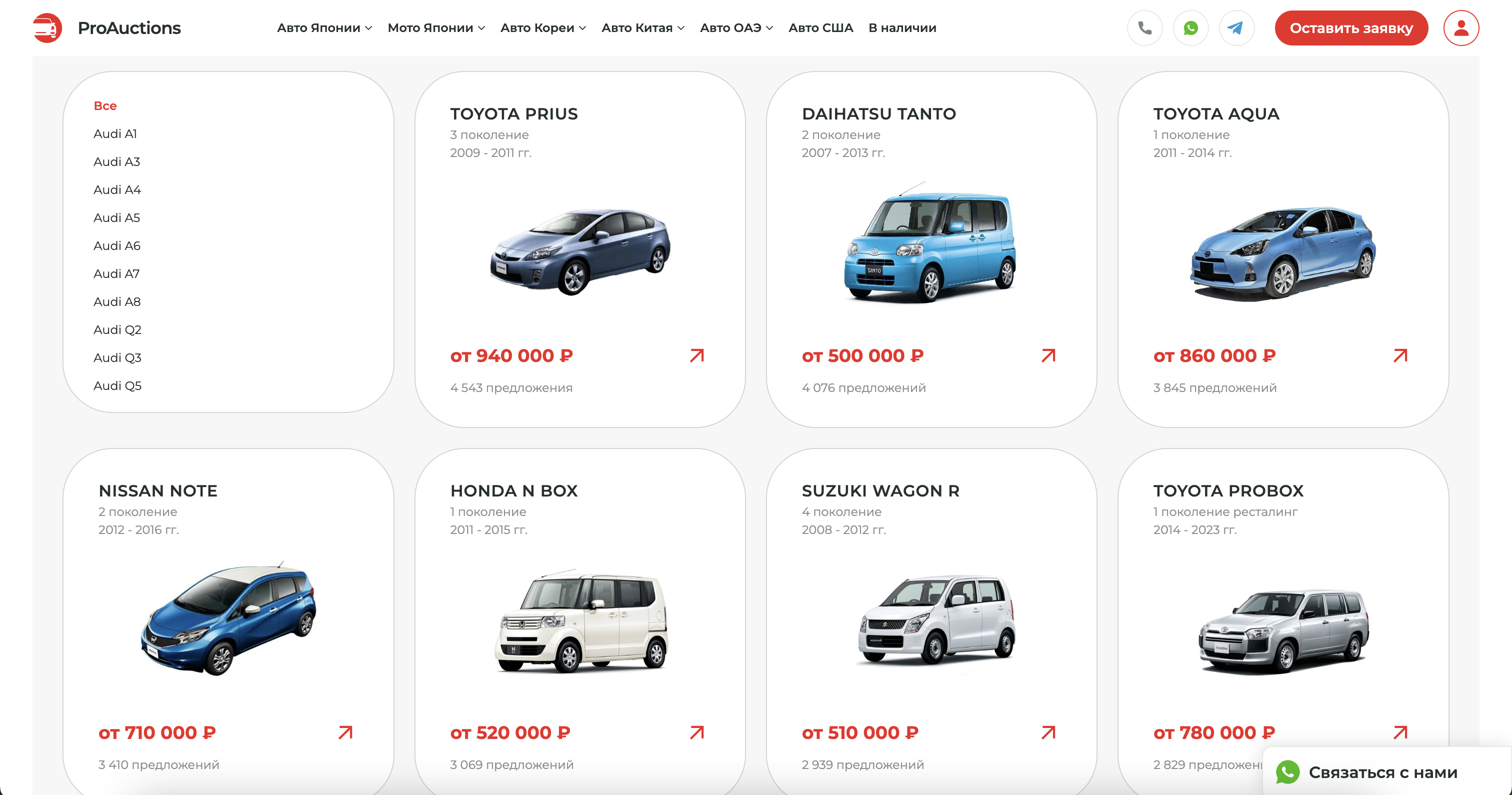1512x795 pixels.
Task: Expand the Авто Китая dropdown menu
Action: (642, 27)
